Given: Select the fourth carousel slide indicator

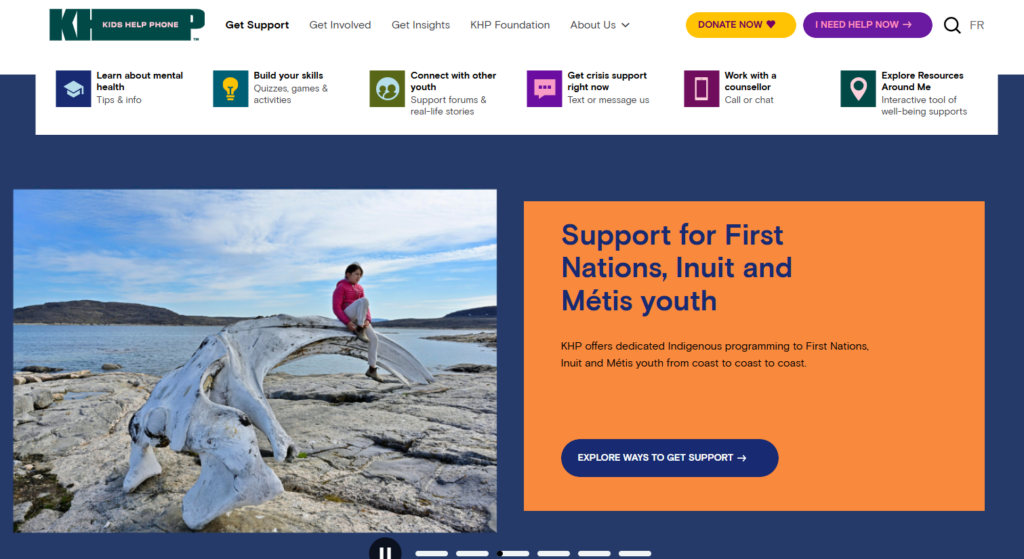Looking at the screenshot, I should (554, 554).
